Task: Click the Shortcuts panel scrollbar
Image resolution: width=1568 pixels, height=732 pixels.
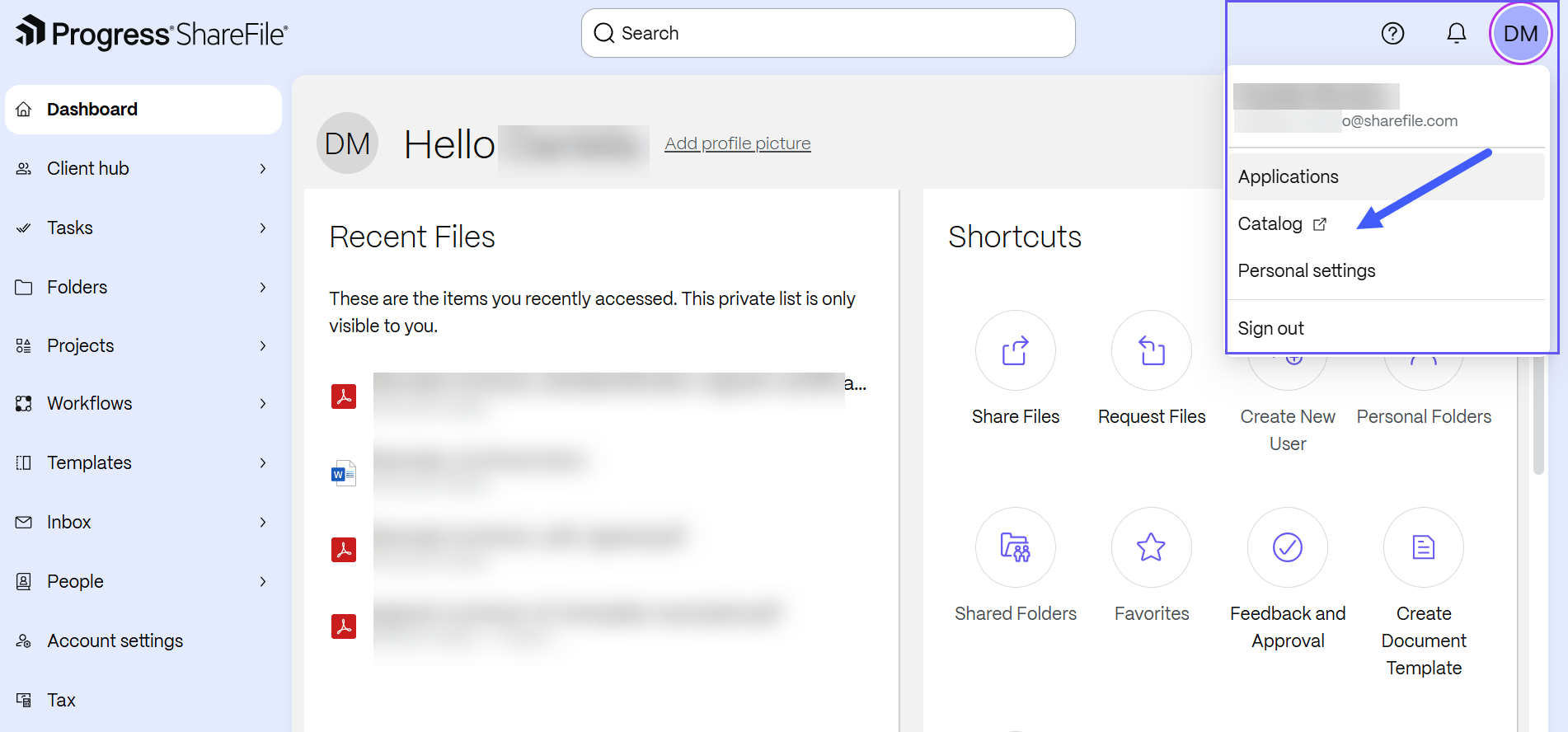Action: click(x=1538, y=415)
